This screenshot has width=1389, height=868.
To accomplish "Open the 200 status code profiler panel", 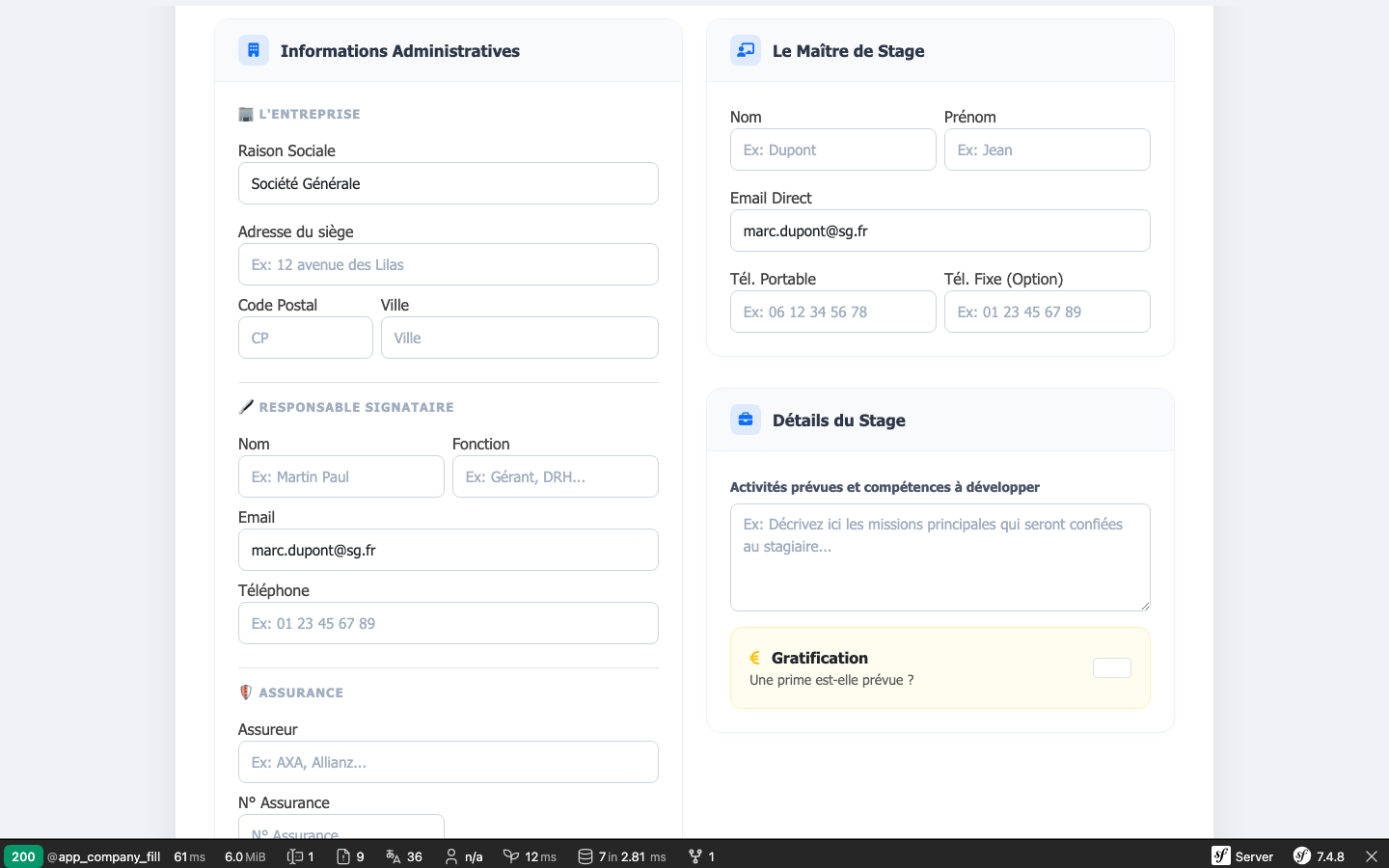I will point(23,856).
